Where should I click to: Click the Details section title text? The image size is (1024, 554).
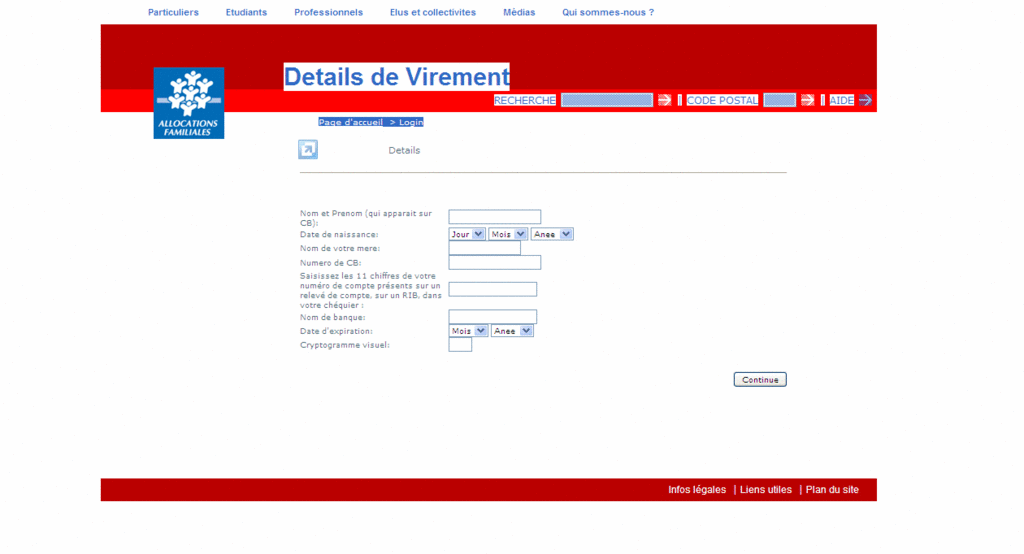(404, 150)
